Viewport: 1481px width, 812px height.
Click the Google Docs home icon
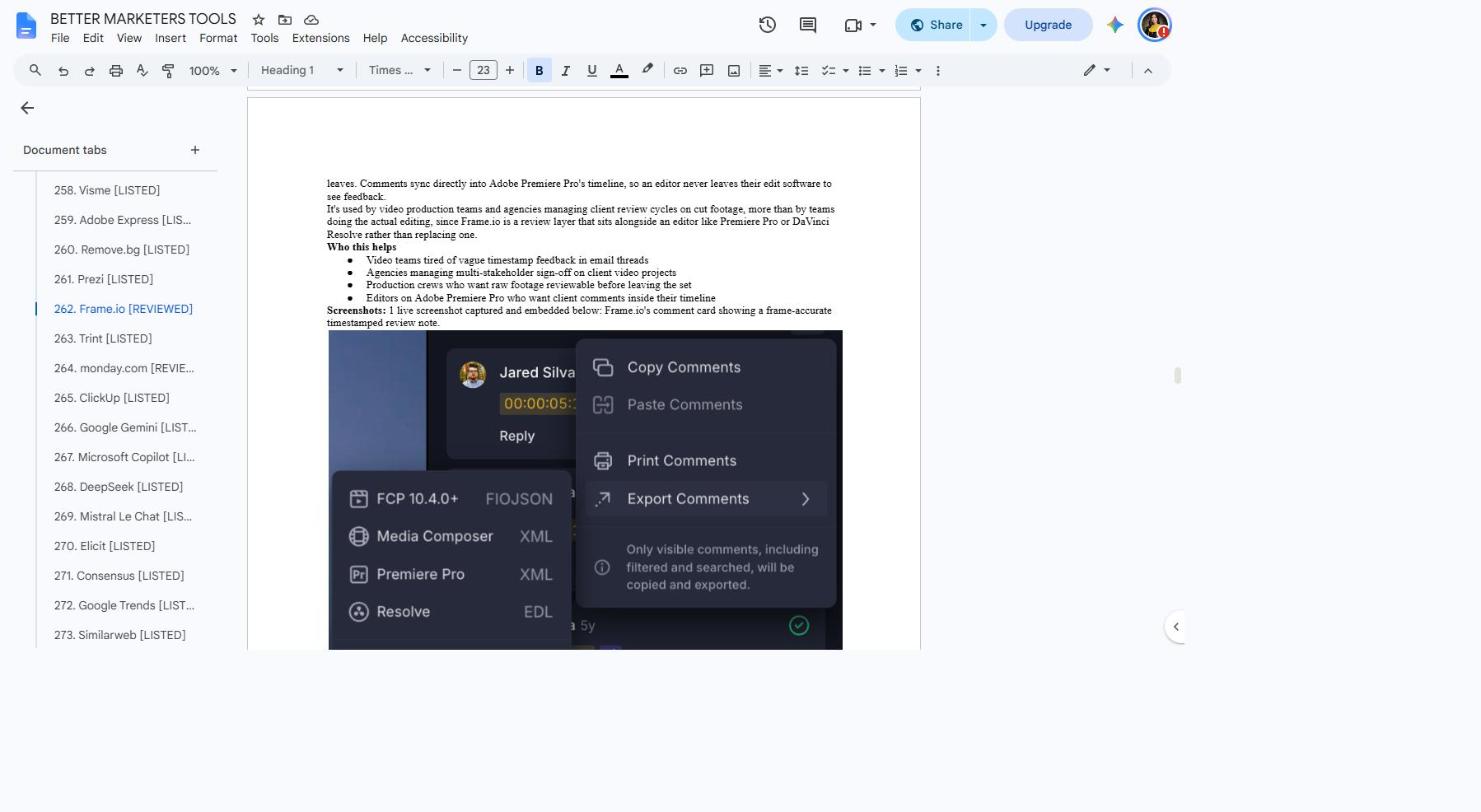point(27,25)
